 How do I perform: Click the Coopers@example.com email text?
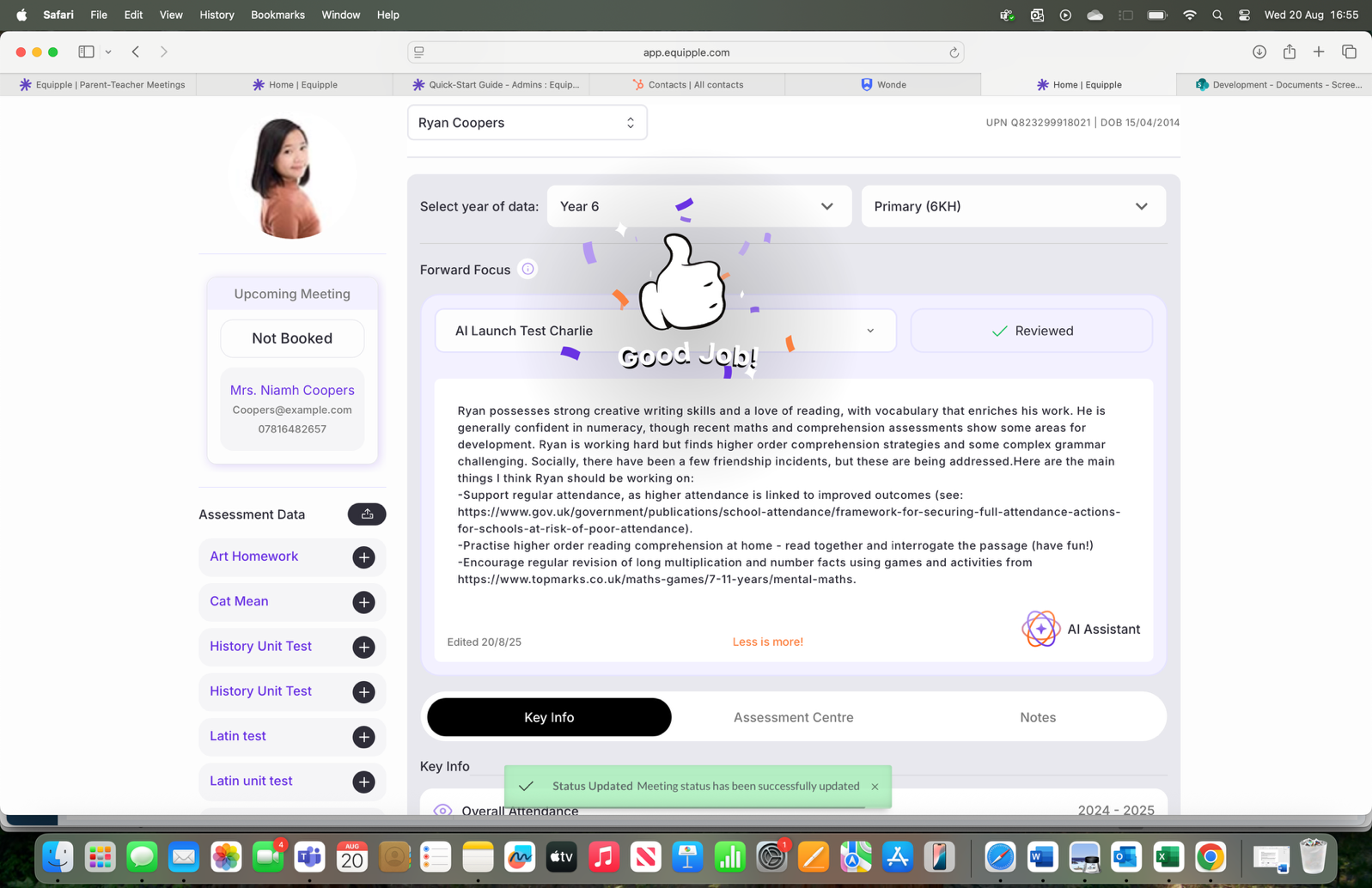pyautogui.click(x=292, y=410)
